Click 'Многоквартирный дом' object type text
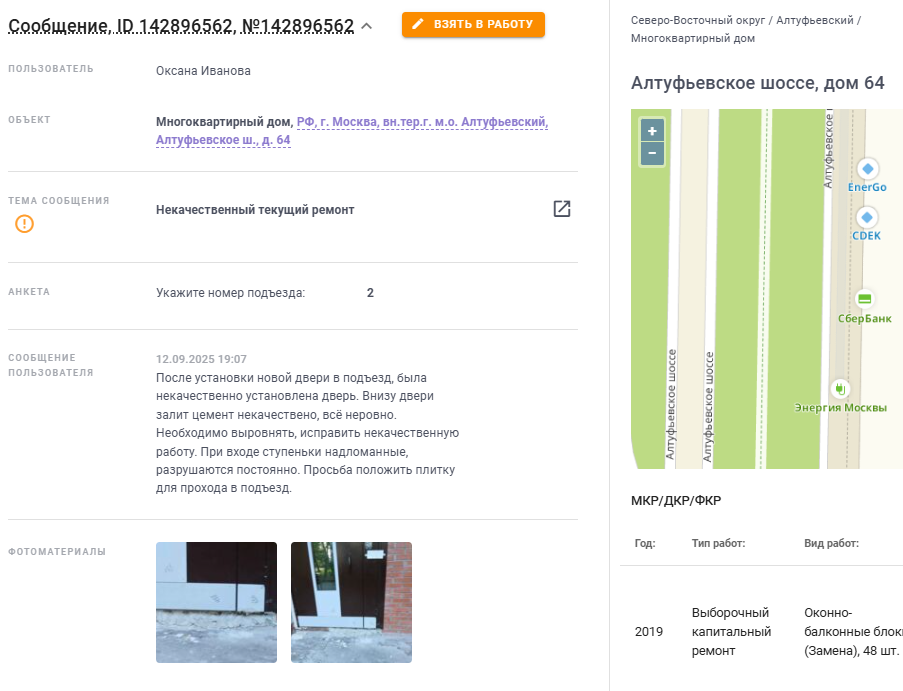The height and width of the screenshot is (691, 903). (224, 122)
